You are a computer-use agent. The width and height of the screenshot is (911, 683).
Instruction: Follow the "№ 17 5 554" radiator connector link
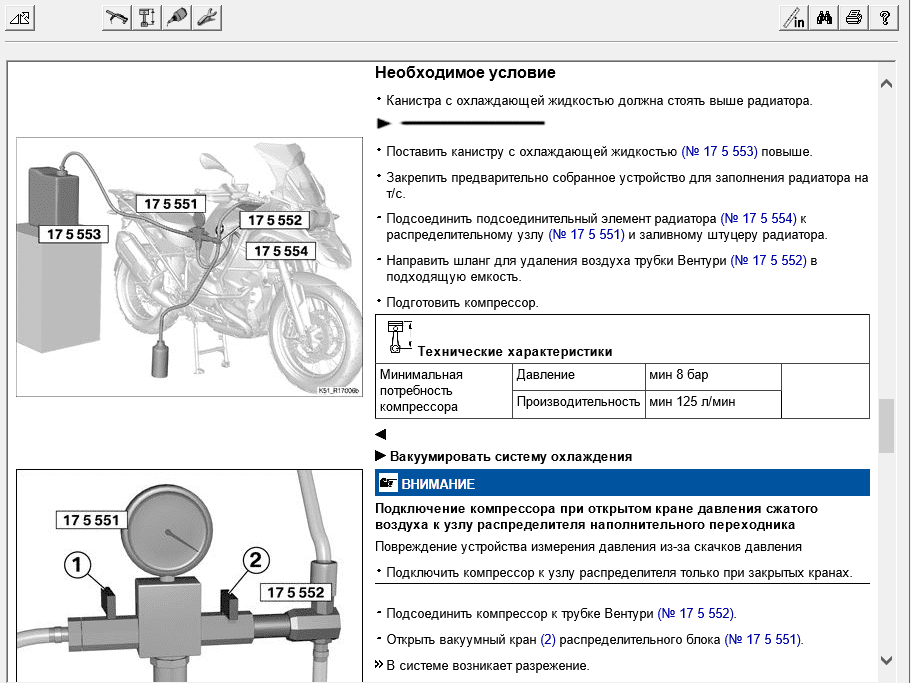pyautogui.click(x=758, y=218)
